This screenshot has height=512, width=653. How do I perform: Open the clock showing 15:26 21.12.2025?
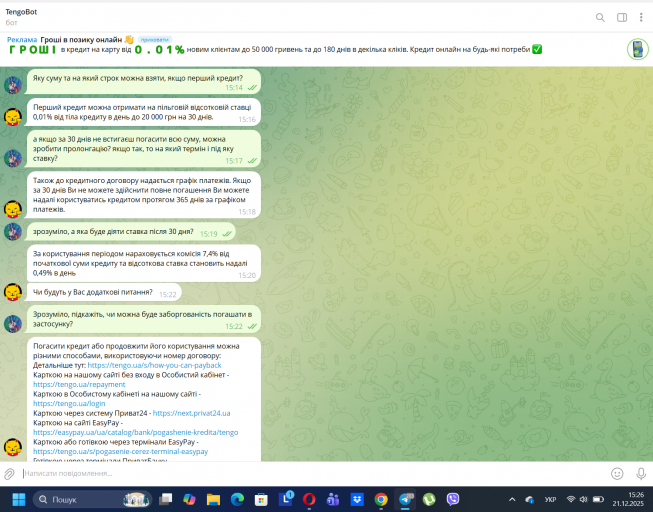(628, 499)
